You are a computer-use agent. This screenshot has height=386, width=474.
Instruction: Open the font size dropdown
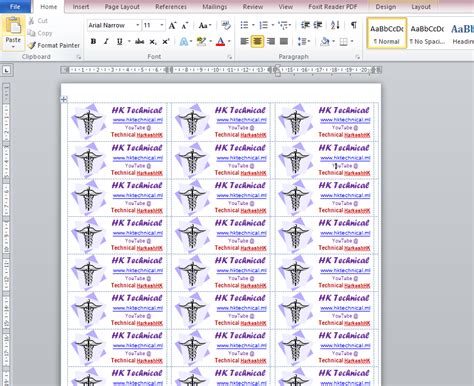point(162,25)
